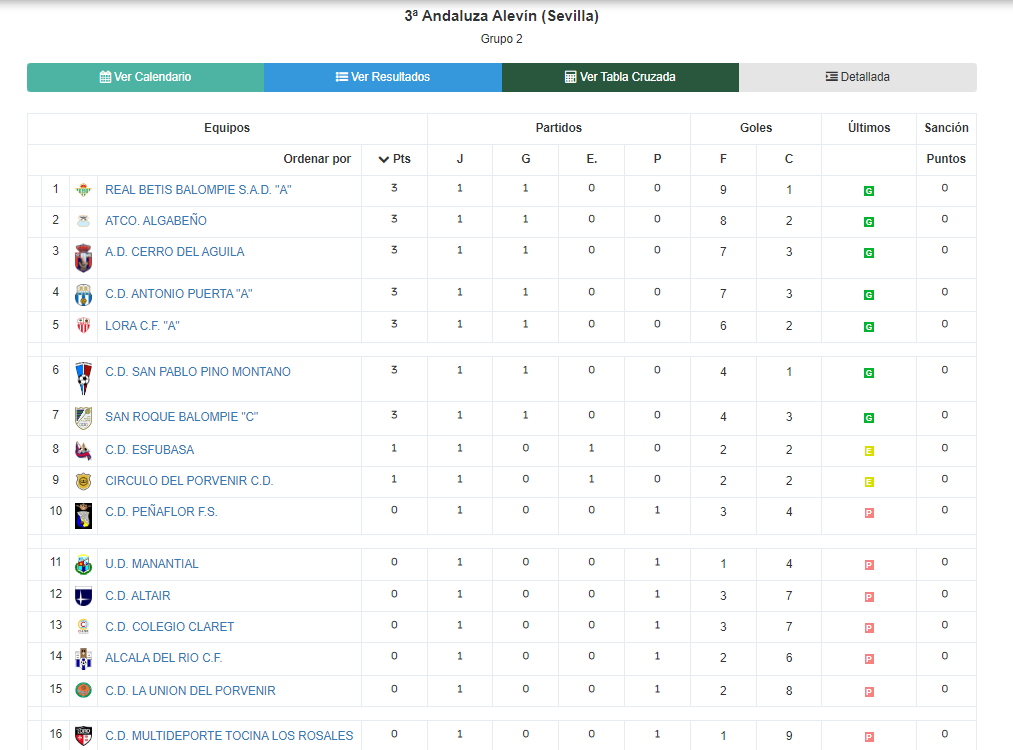Sort by F goals for column
The height and width of the screenshot is (750, 1013).
point(723,159)
